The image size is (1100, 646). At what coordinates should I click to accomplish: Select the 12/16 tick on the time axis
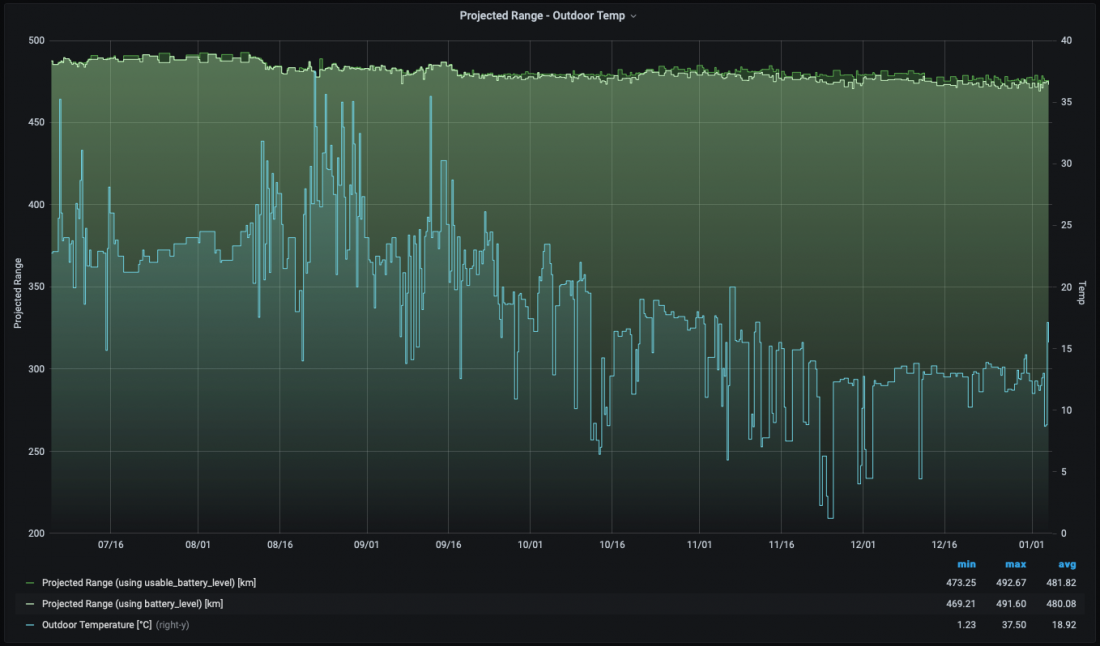pos(945,545)
